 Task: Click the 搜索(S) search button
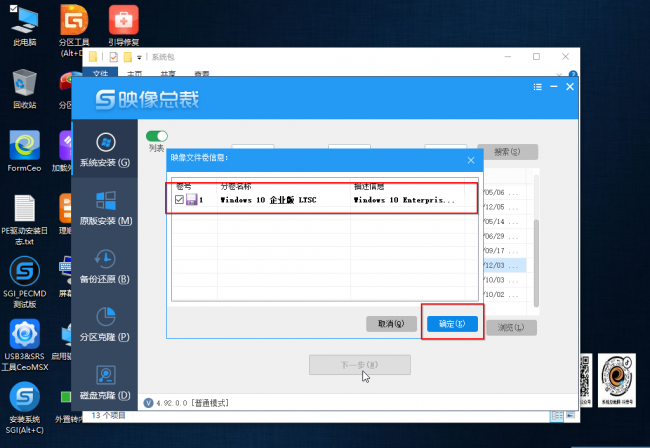(x=507, y=152)
